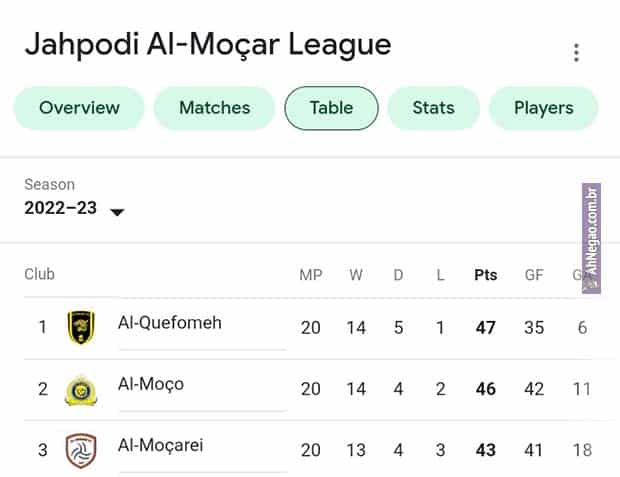Viewport: 620px width, 477px height.
Task: Click the MP column header
Action: click(310, 275)
